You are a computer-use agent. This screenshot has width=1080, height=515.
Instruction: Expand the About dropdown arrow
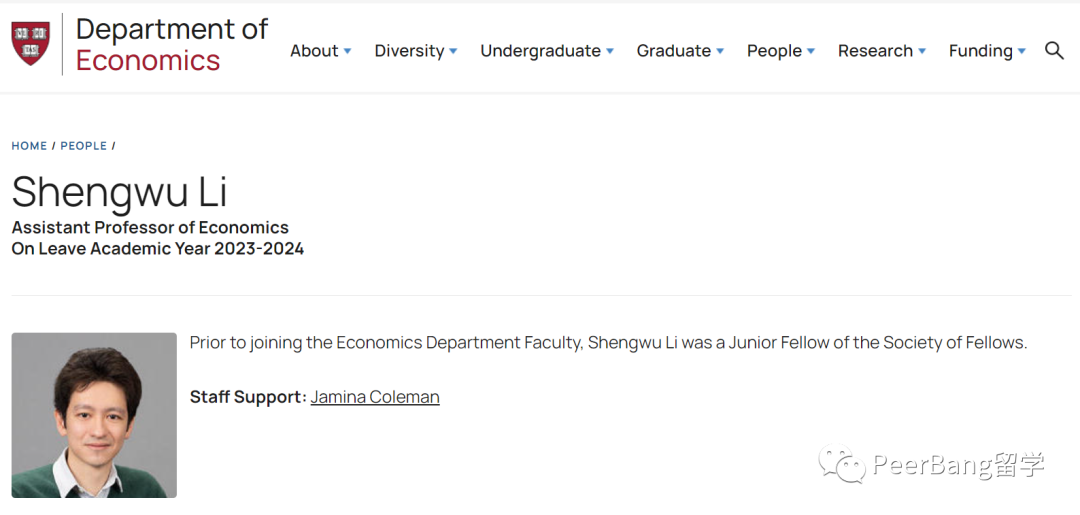[x=348, y=52]
